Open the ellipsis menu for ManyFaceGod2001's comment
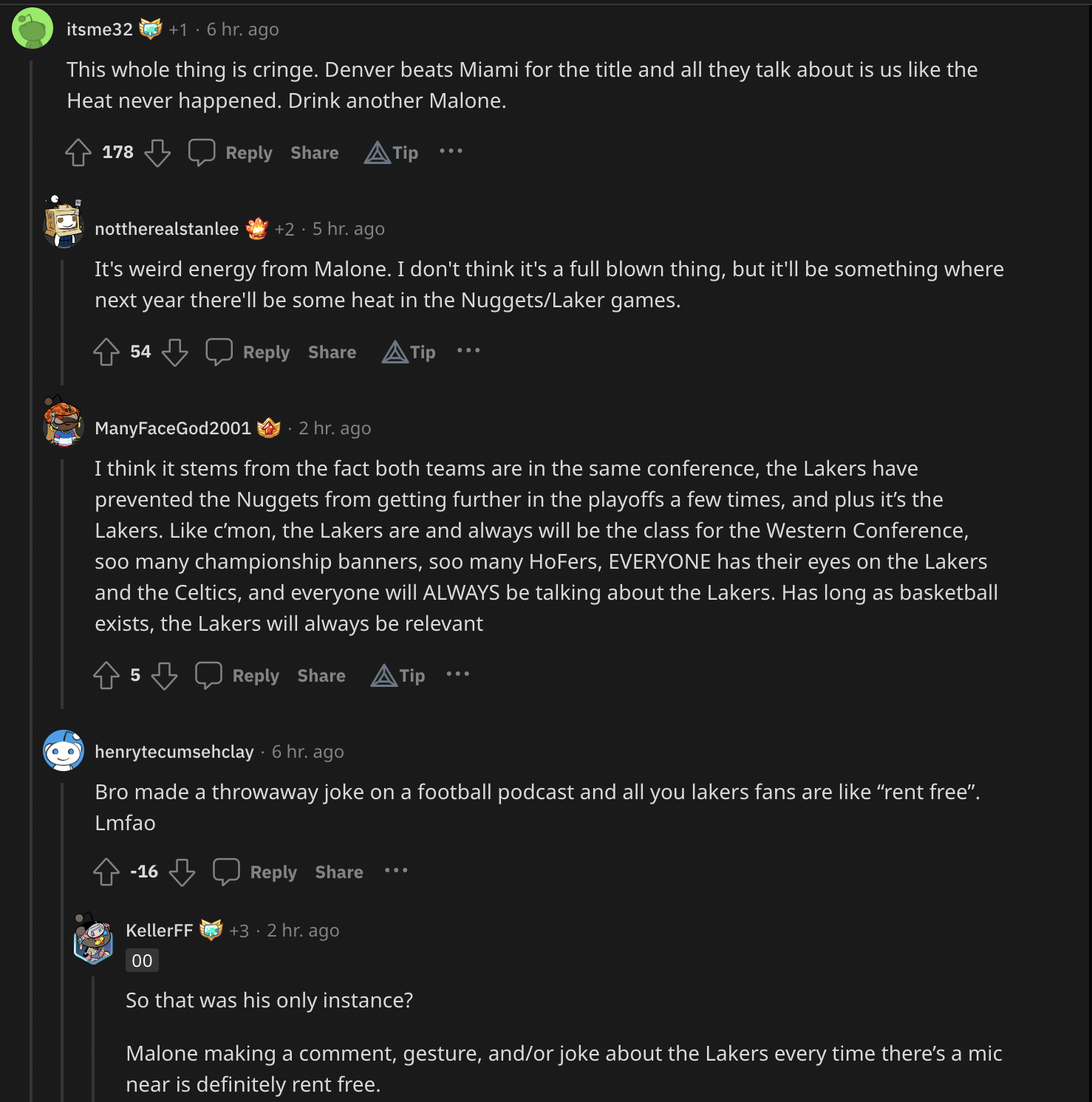The height and width of the screenshot is (1102, 1092). click(458, 674)
